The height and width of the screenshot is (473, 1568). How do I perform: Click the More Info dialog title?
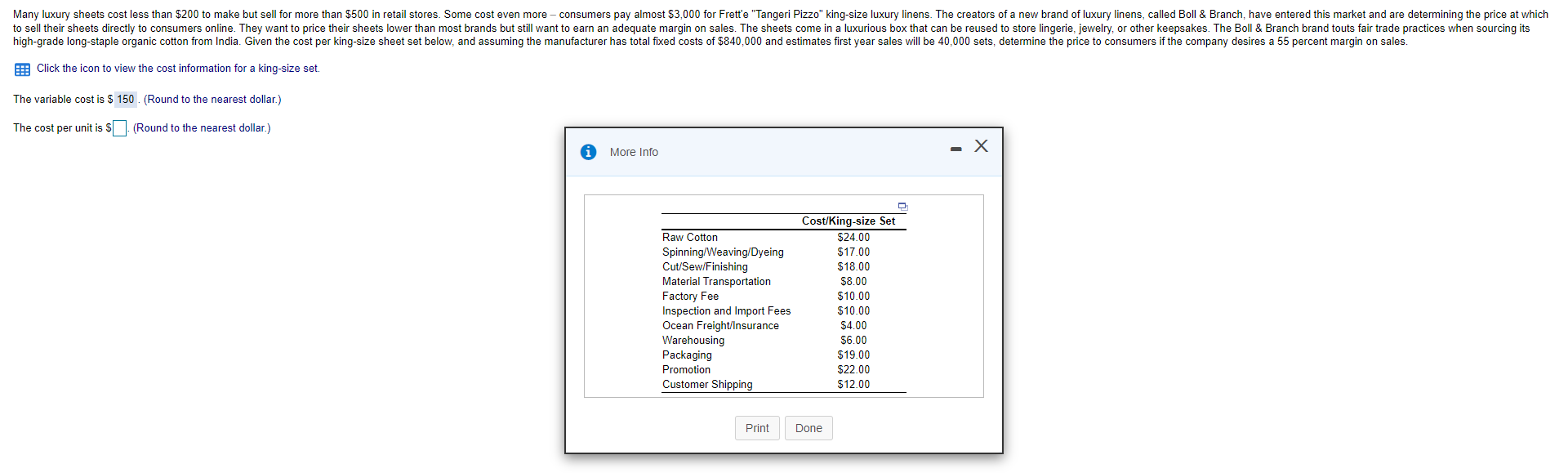click(x=634, y=153)
